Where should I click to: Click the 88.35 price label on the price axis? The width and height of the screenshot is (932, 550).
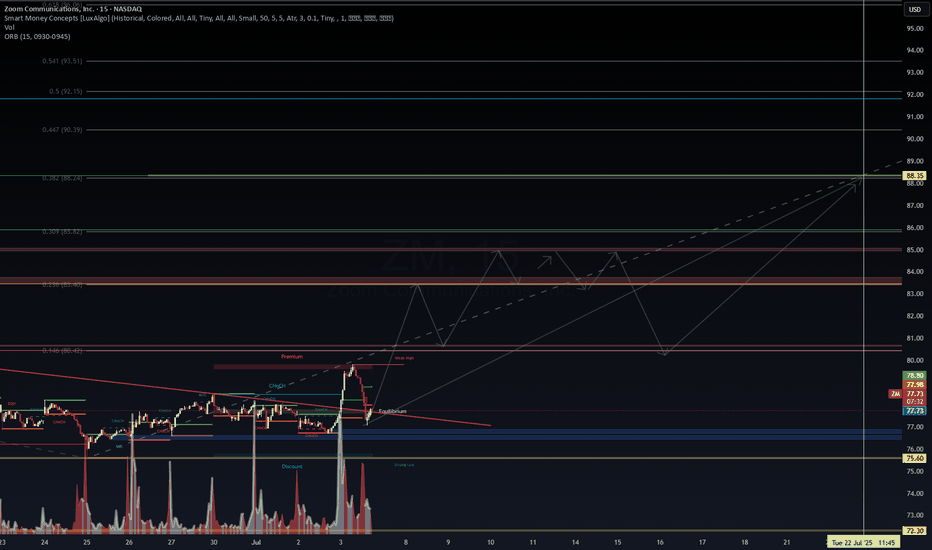pyautogui.click(x=914, y=175)
